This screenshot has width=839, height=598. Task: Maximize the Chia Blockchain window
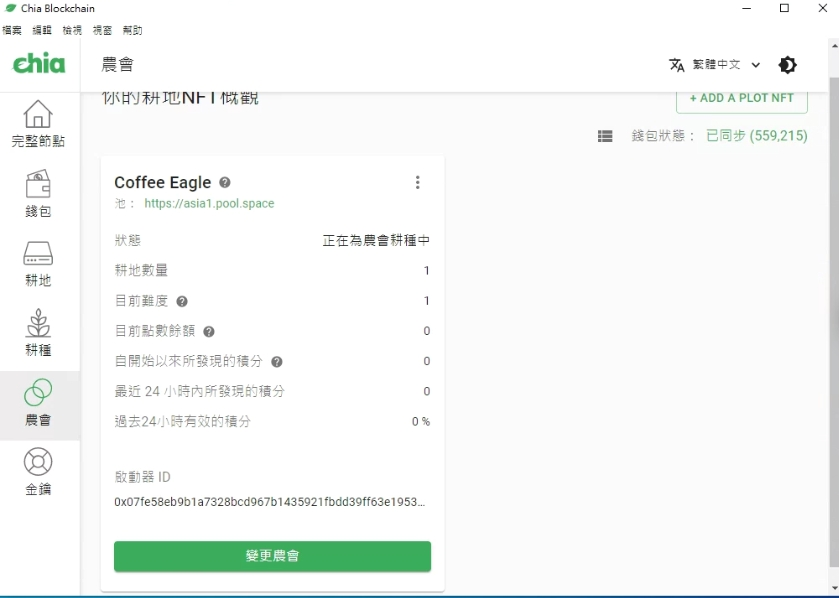tap(784, 9)
